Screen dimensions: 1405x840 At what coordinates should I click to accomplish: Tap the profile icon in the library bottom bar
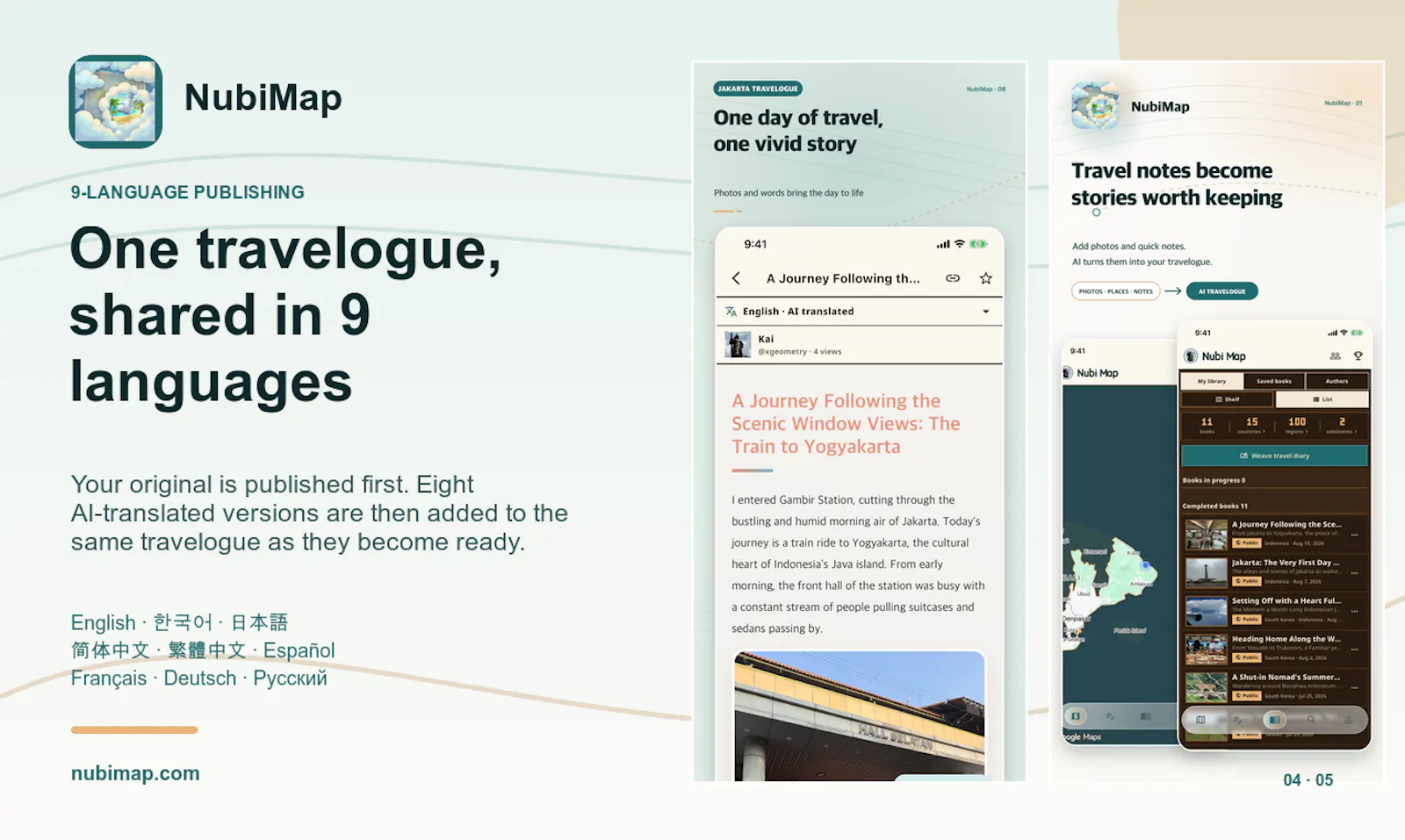1348,720
